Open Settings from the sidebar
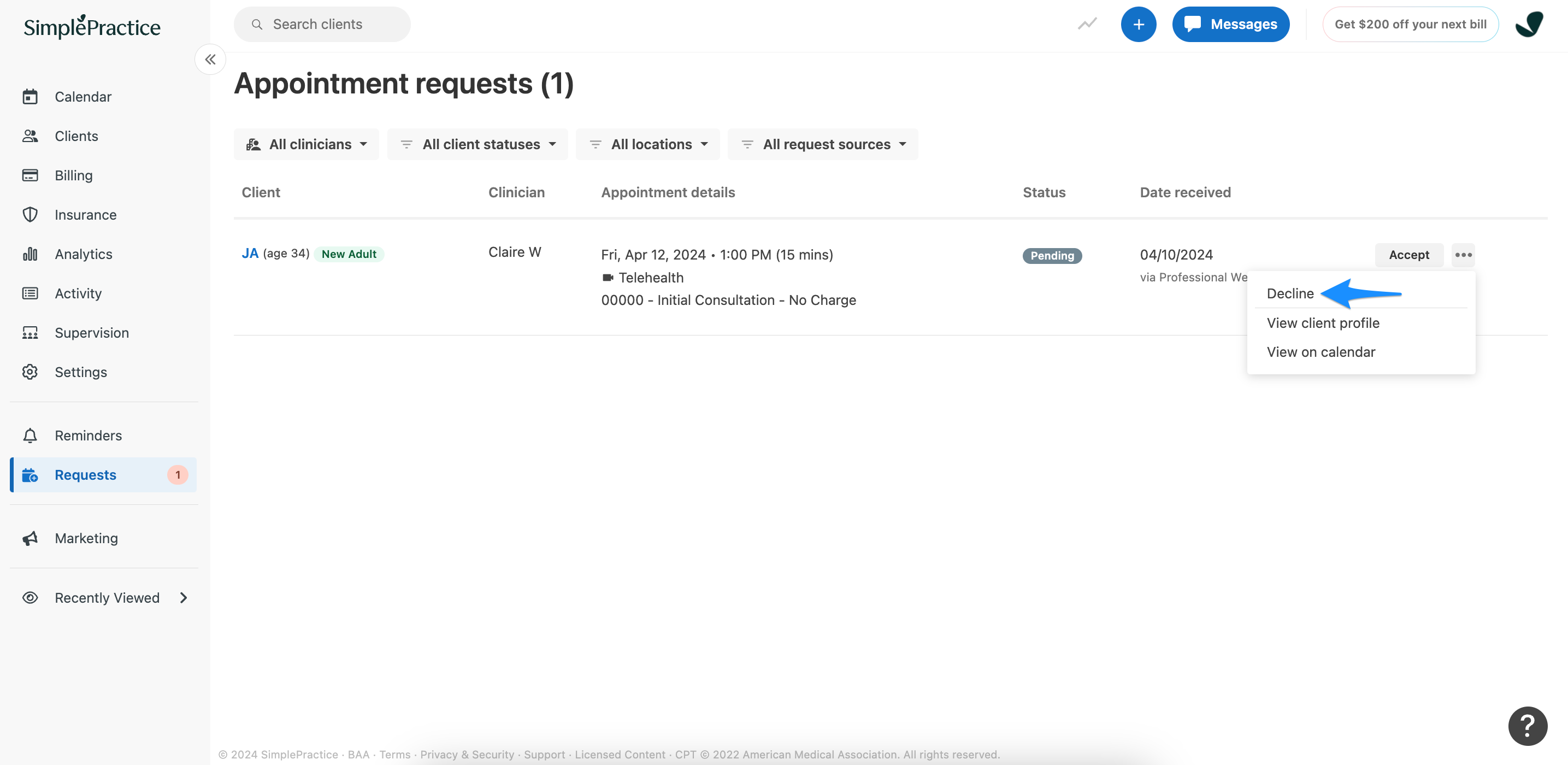 [x=80, y=372]
